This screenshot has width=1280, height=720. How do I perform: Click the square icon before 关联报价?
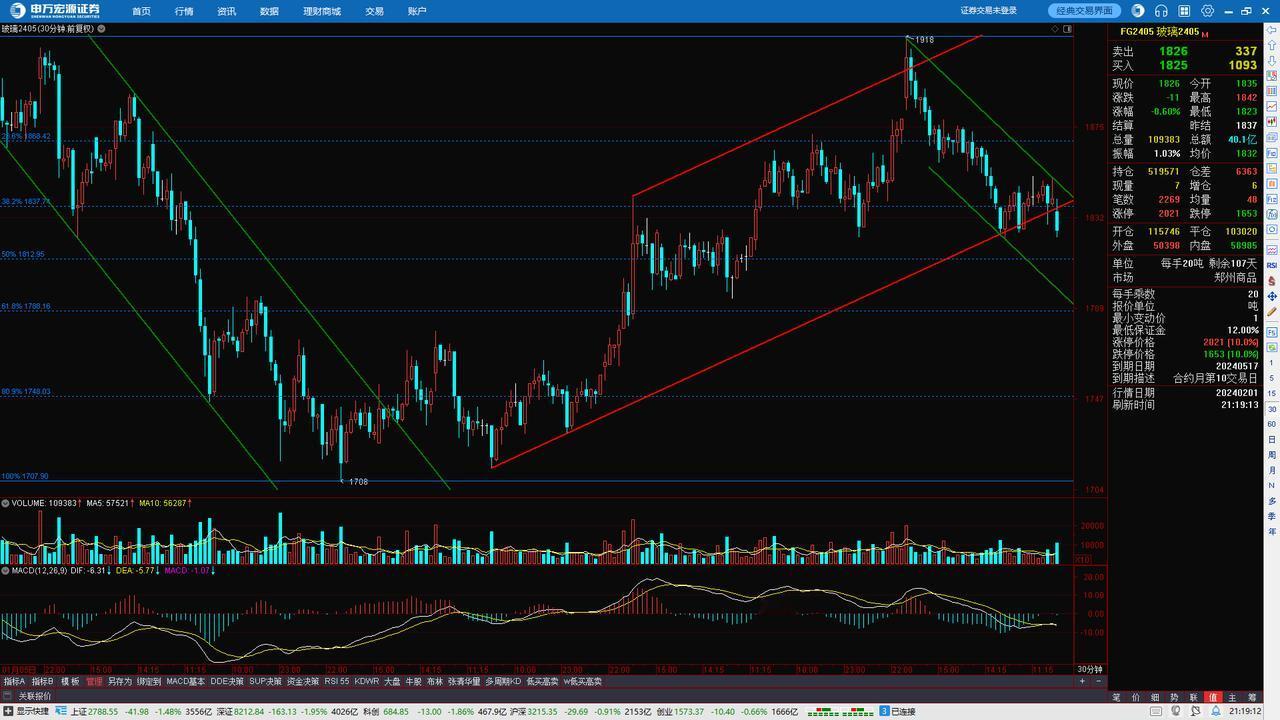coord(9,696)
